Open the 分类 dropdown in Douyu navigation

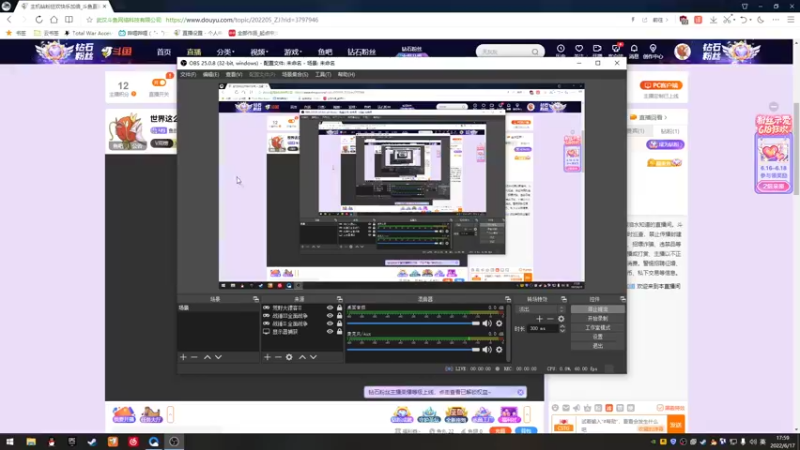(225, 52)
